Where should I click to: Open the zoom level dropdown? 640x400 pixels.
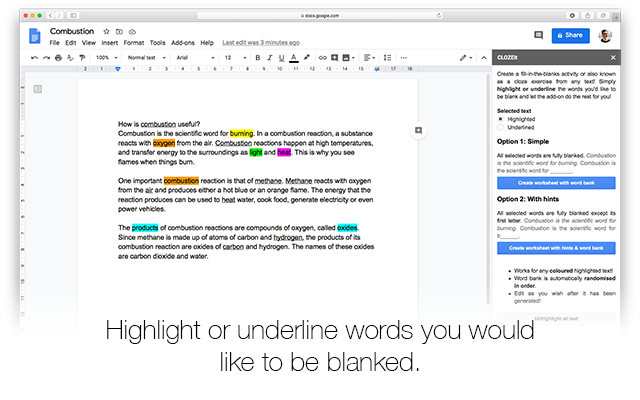(x=105, y=58)
